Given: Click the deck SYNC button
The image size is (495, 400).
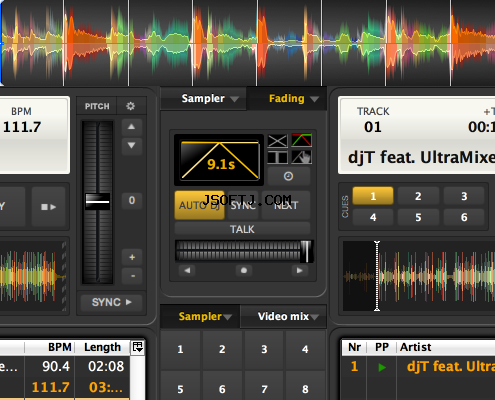Looking at the screenshot, I should [x=111, y=302].
